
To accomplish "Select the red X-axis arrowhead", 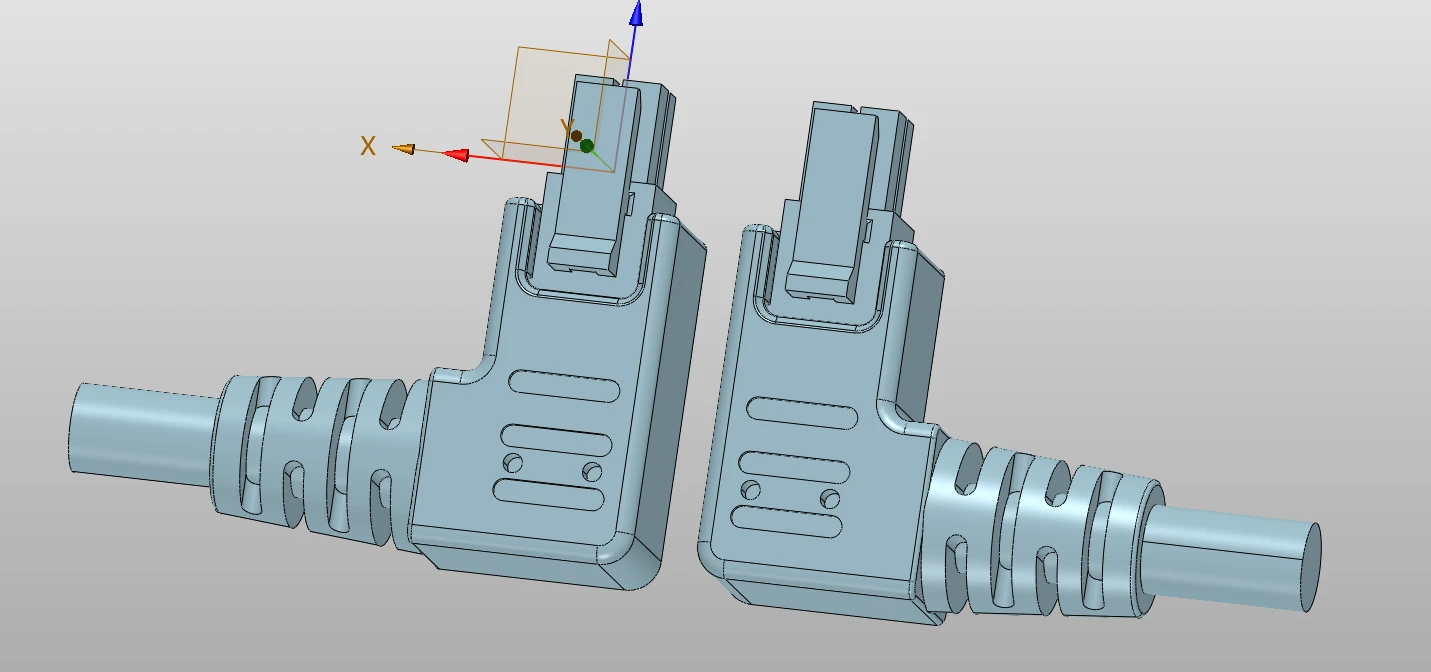I will [x=457, y=155].
